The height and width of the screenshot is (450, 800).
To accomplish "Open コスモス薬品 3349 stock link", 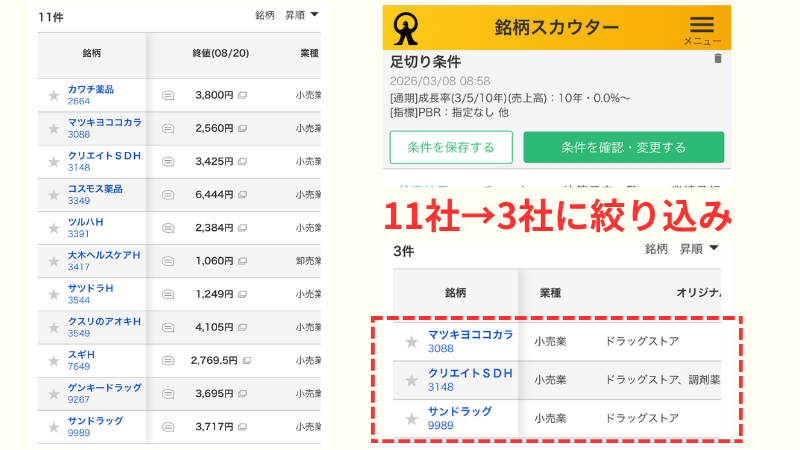I will 95,194.
